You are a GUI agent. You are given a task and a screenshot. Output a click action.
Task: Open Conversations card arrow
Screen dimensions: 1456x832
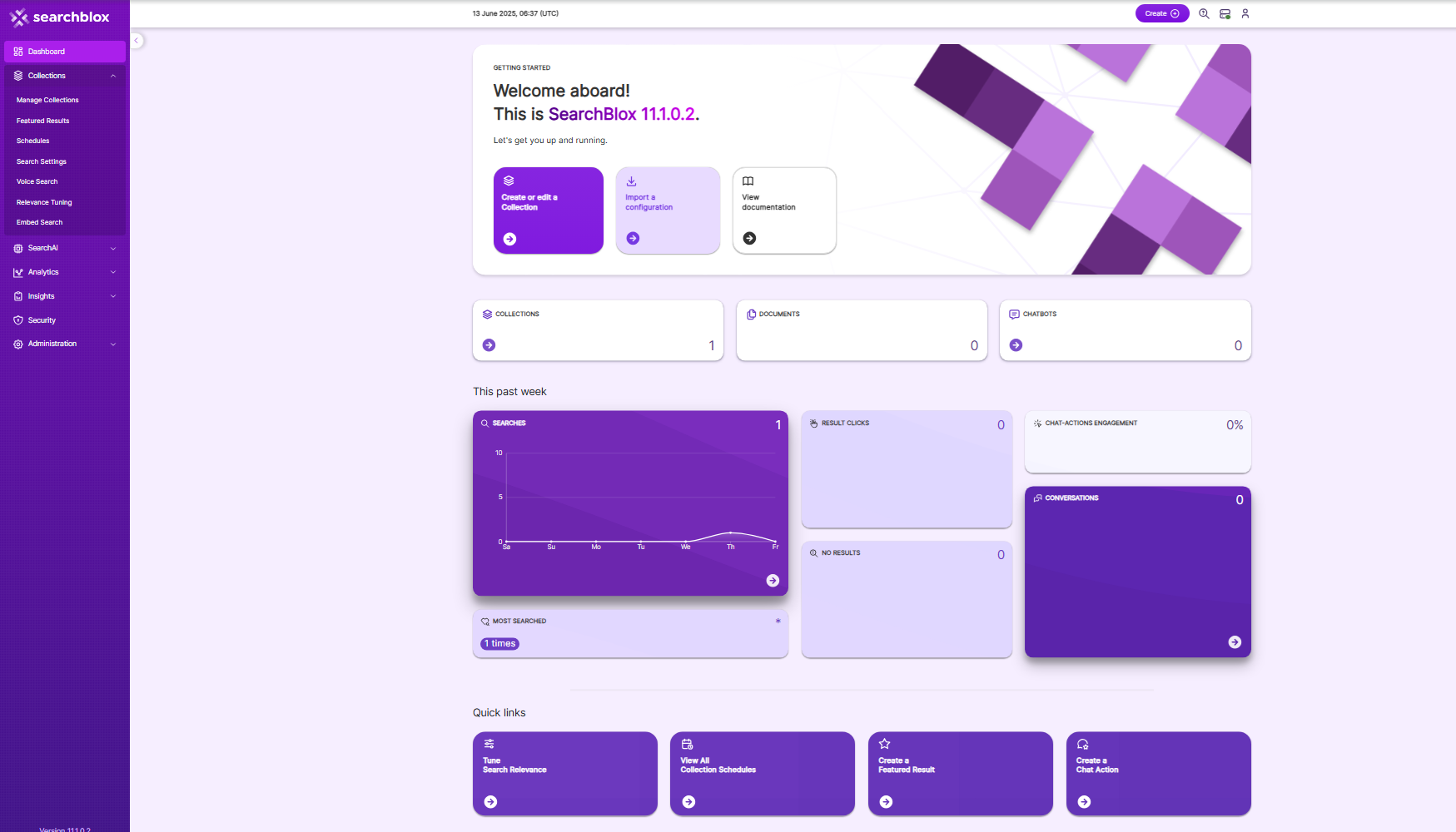click(1235, 642)
